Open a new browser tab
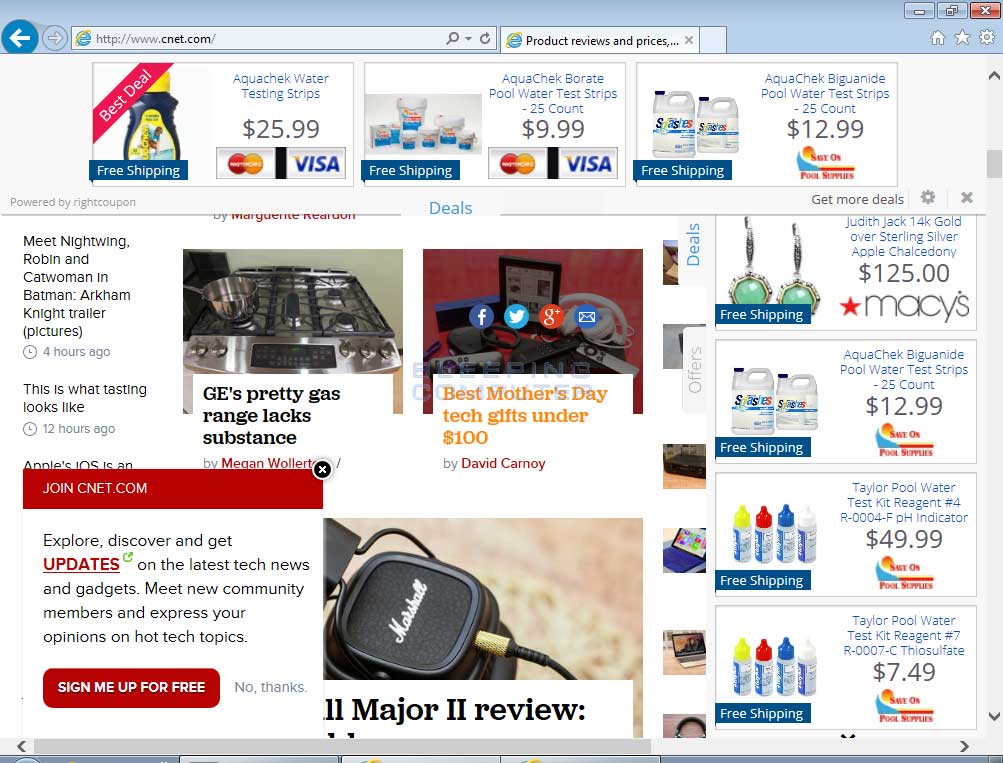The image size is (1003, 763). point(713,40)
